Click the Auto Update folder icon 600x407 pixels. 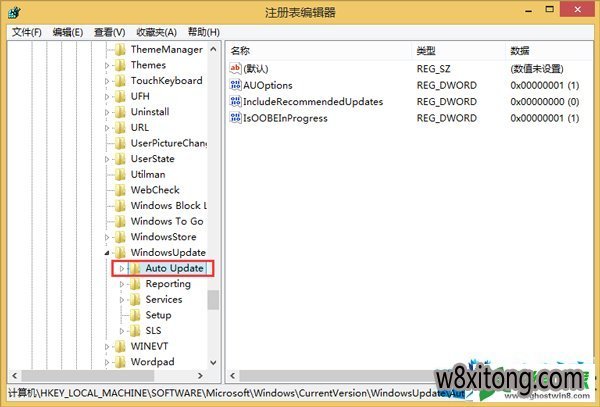tap(135, 268)
